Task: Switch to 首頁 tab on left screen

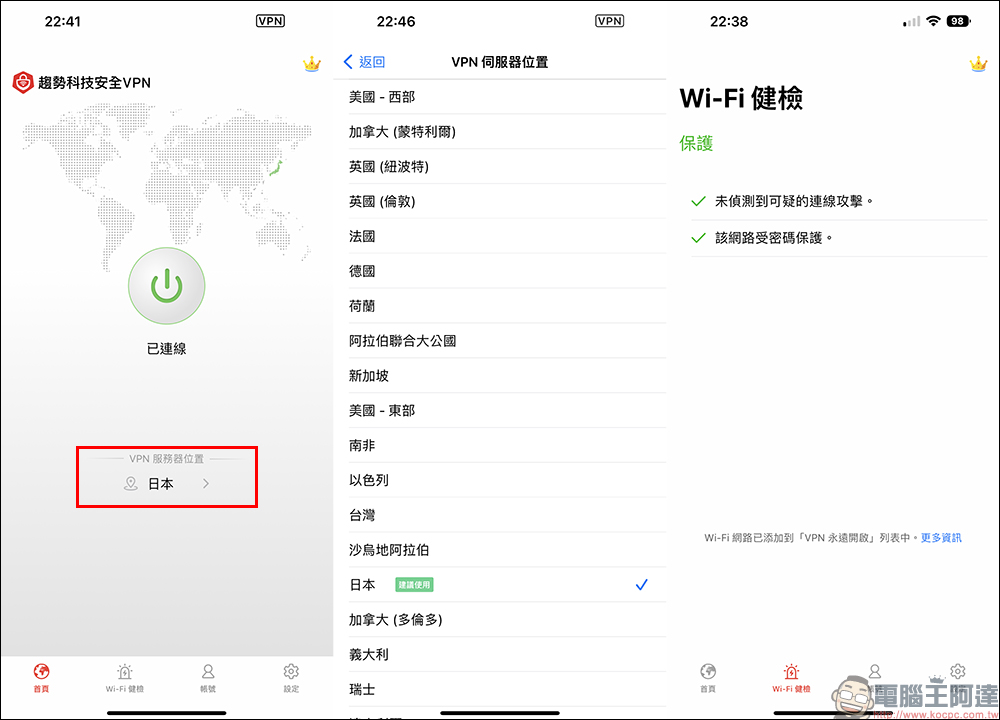Action: coord(41,678)
